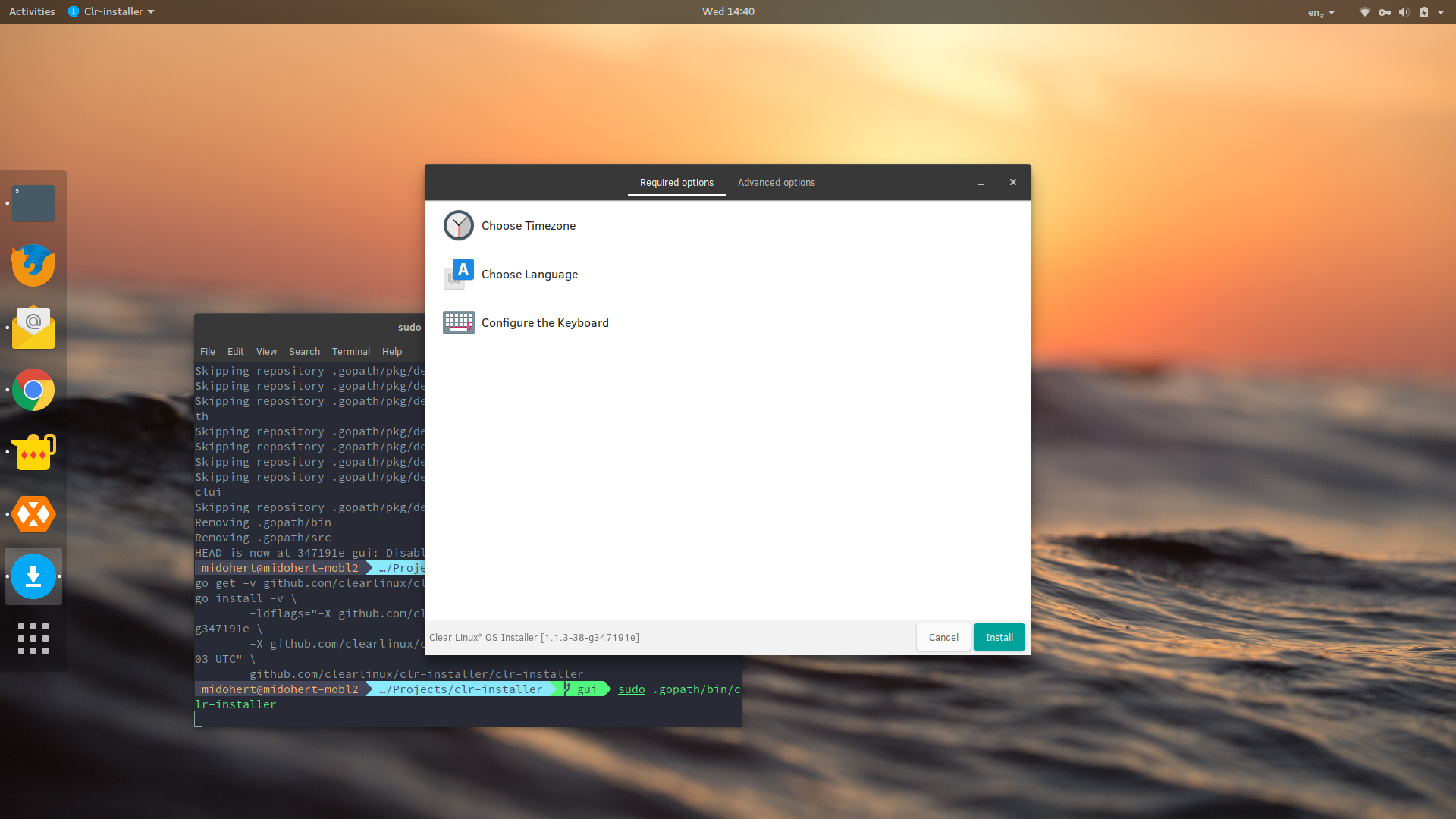Select the blue download Clr-installer dock icon
Screen dimensions: 1456x819
coord(33,576)
